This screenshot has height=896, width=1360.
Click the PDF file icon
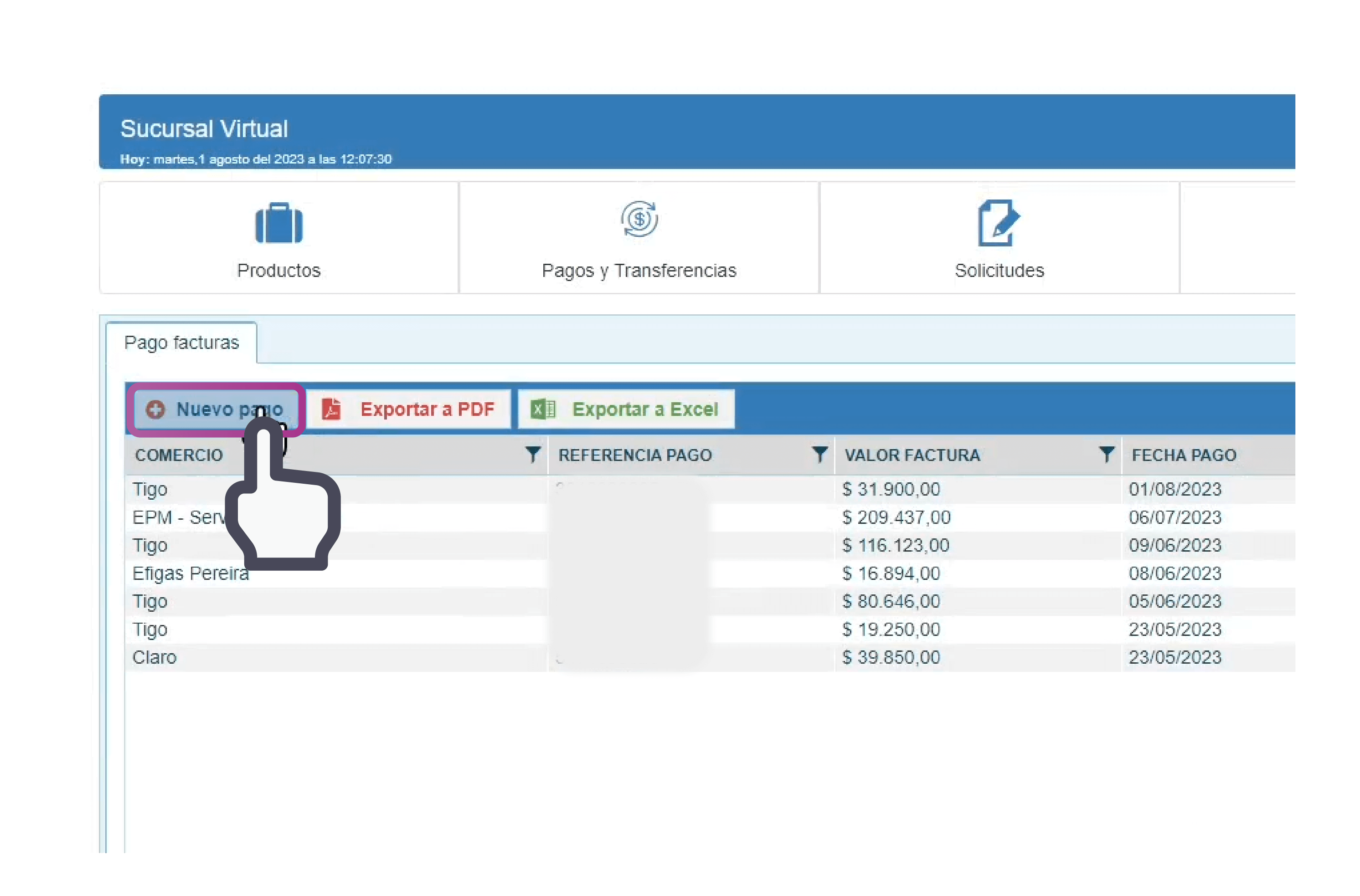pos(331,409)
